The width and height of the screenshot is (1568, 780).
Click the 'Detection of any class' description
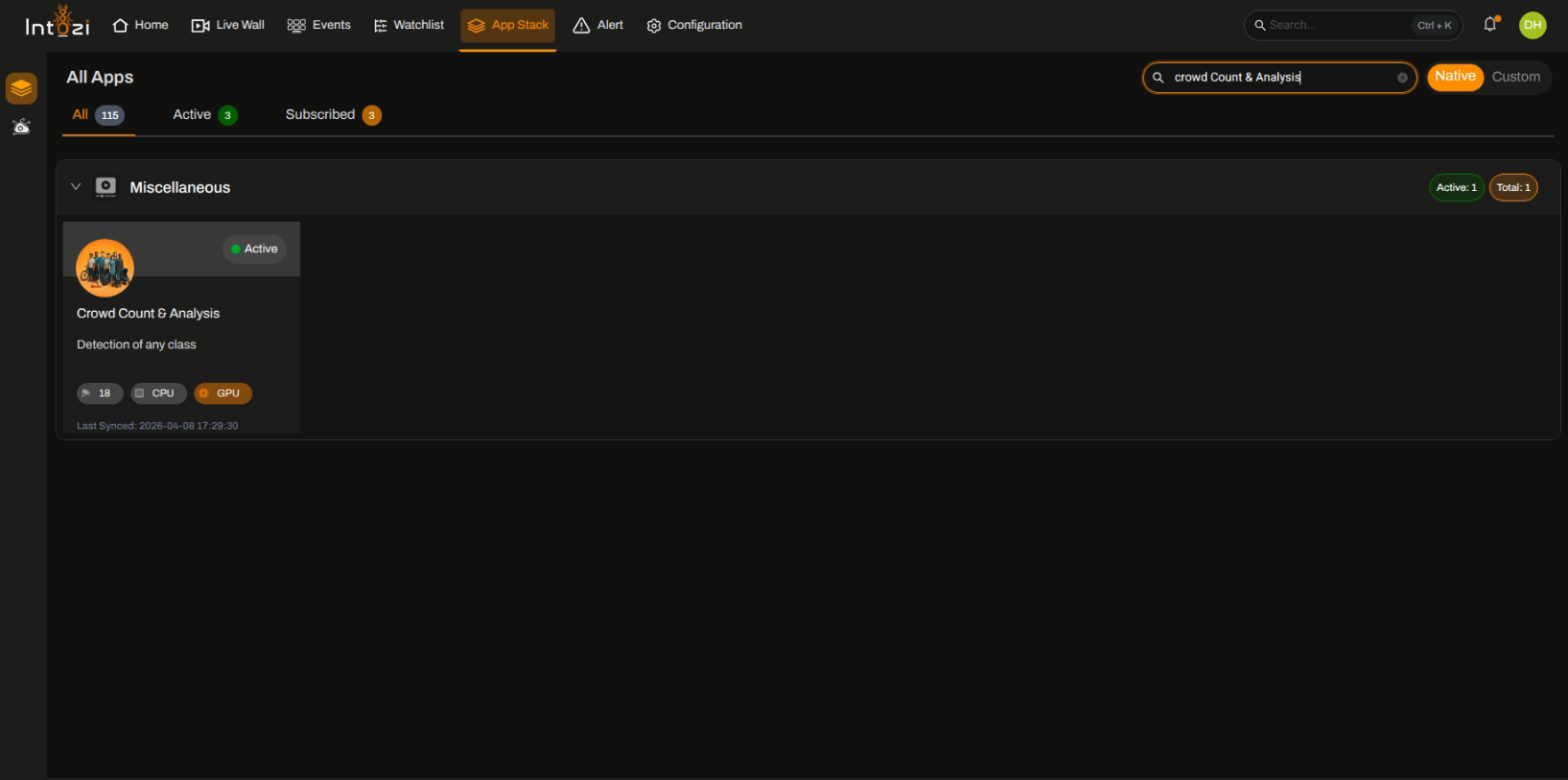136,345
